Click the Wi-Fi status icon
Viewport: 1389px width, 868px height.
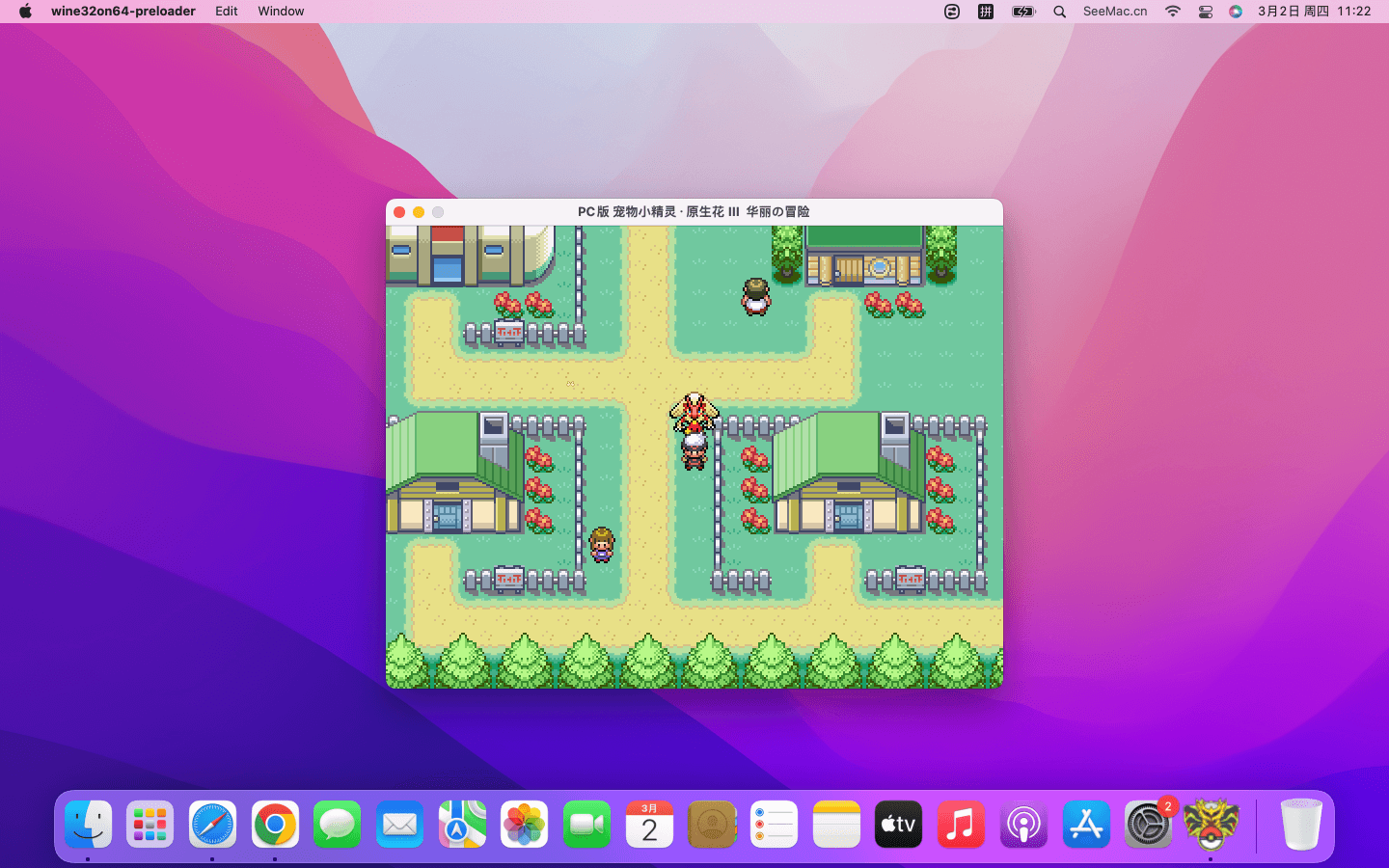click(1173, 12)
